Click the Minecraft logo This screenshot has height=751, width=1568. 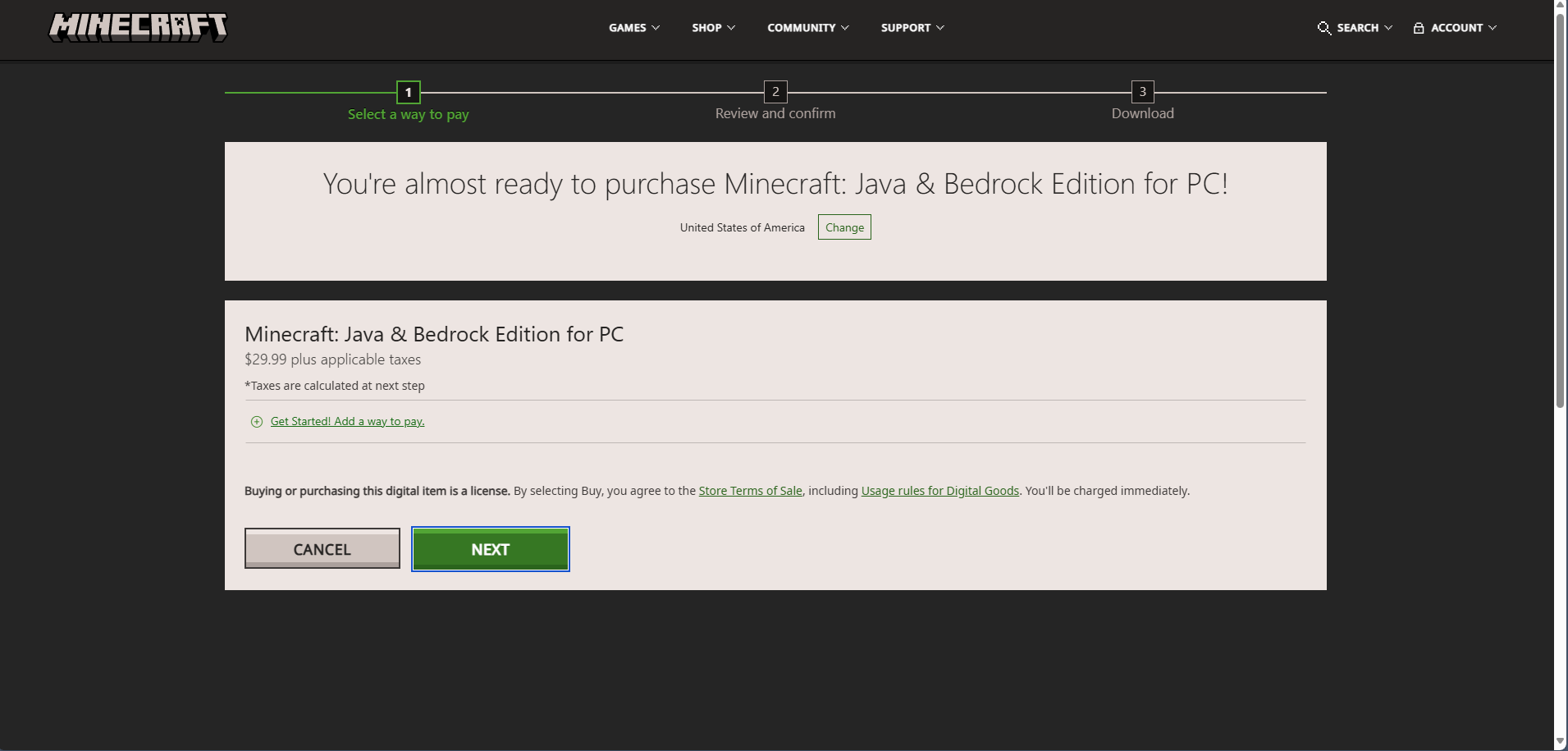click(138, 27)
